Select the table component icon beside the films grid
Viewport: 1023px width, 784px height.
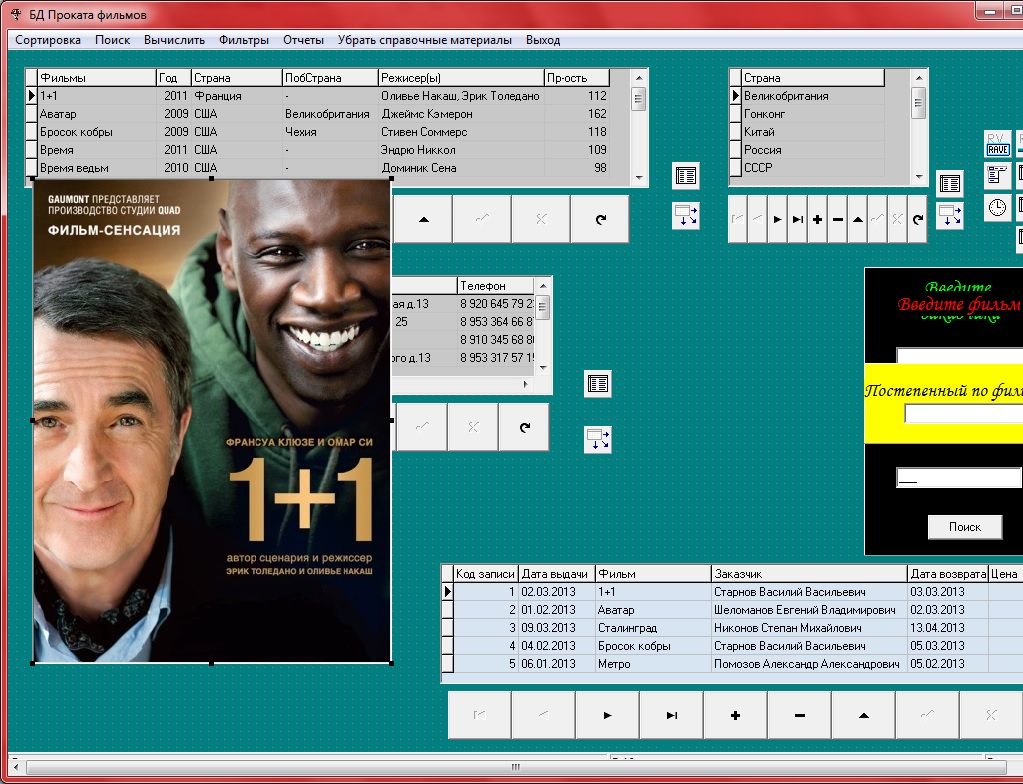(x=686, y=175)
